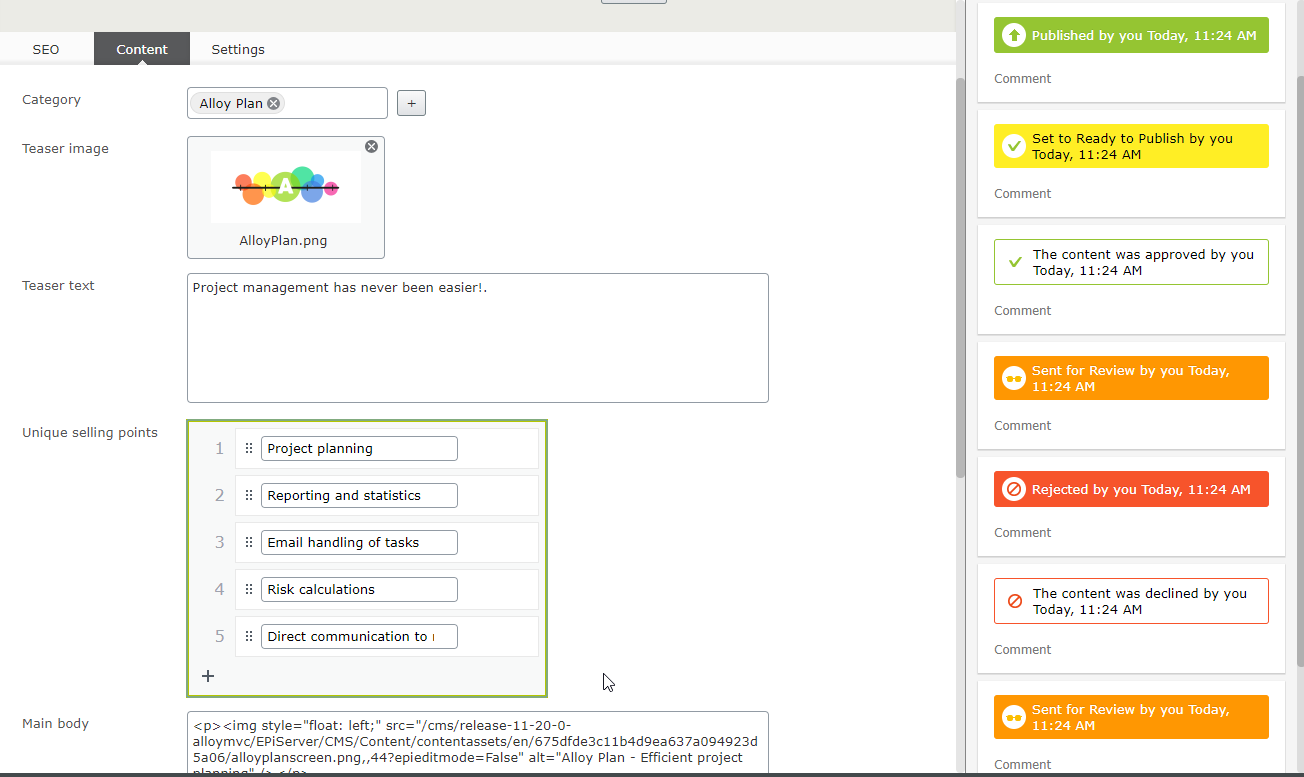Click the AlloyPlan.png teaser thumbnail
The width and height of the screenshot is (1304, 777).
tap(285, 187)
